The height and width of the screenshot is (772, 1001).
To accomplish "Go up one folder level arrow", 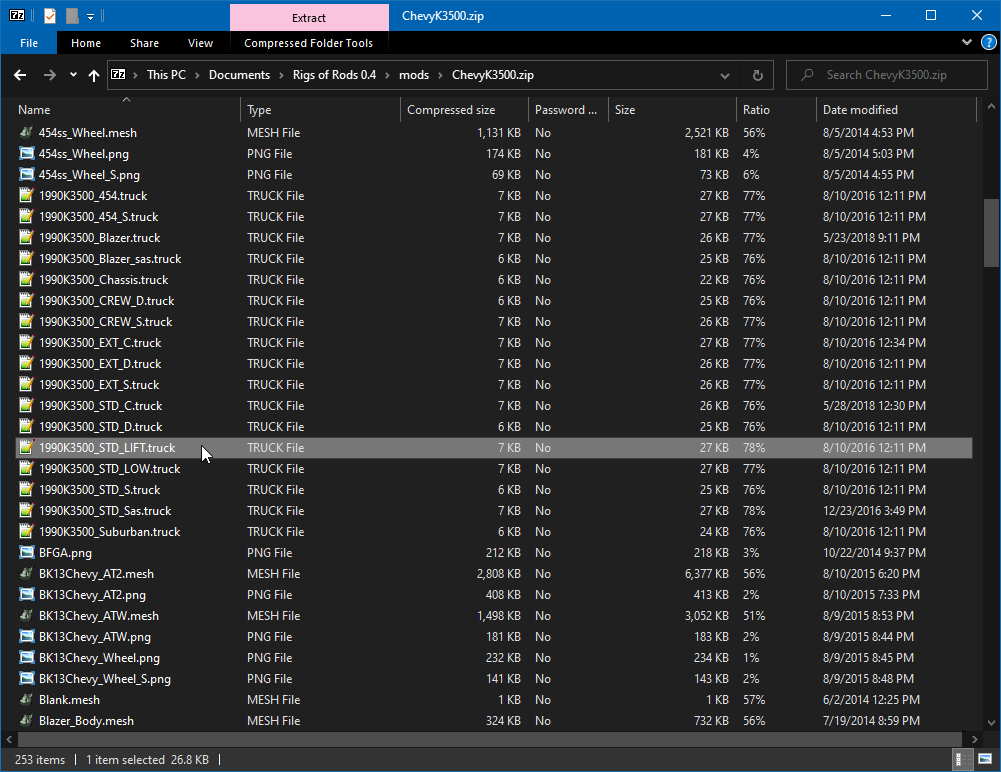I will coord(94,75).
